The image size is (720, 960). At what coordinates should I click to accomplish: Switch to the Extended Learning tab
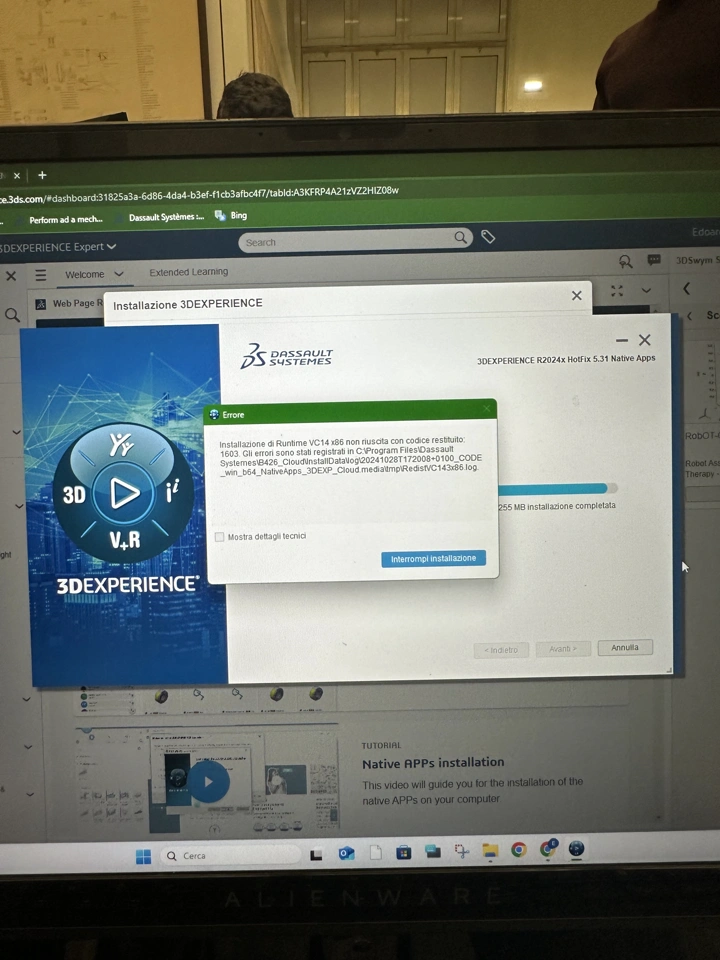(x=189, y=272)
